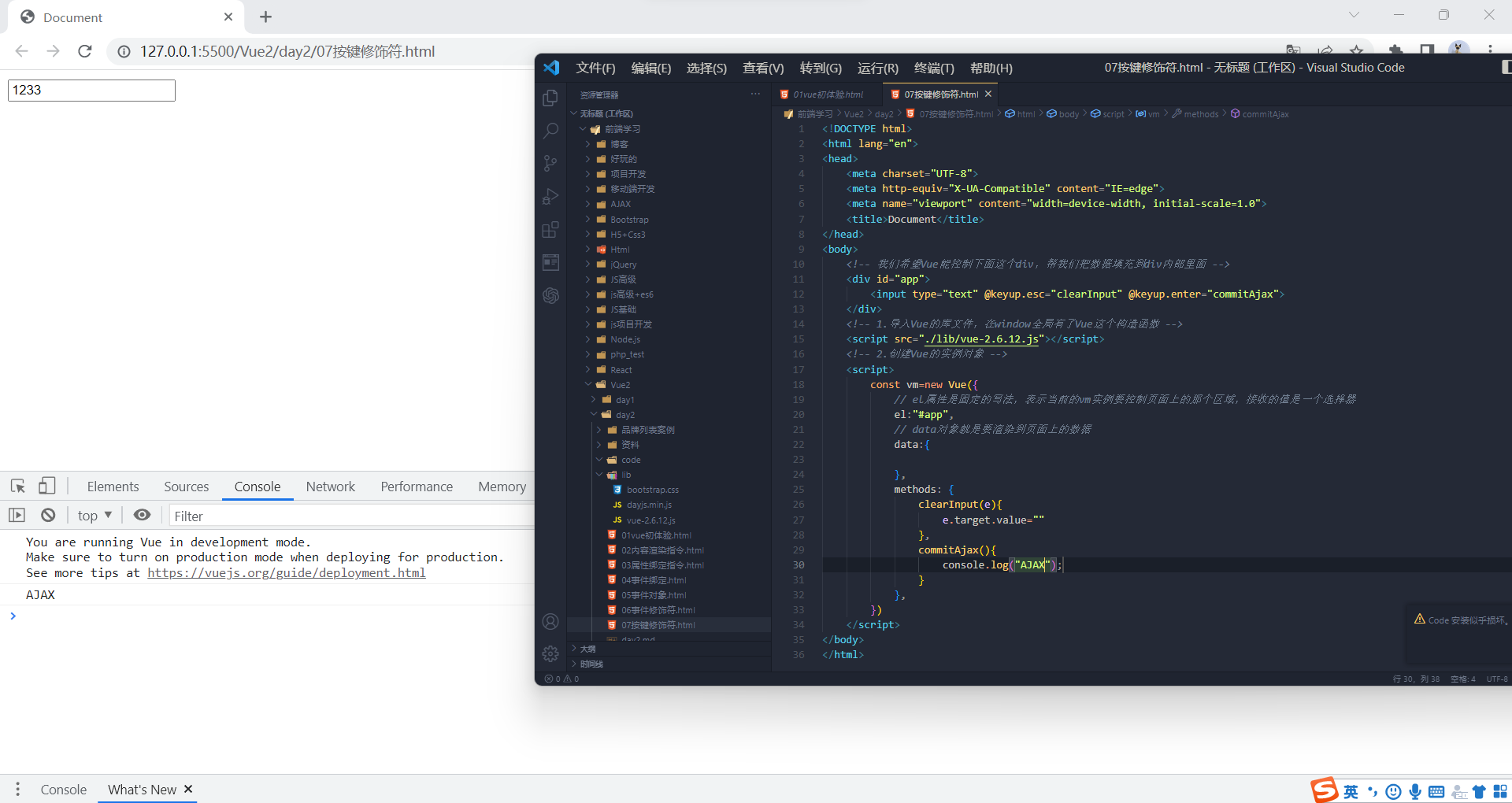Open 06事件修饰符.html in explorer
Screen dimensions: 1512x803
[x=658, y=610]
